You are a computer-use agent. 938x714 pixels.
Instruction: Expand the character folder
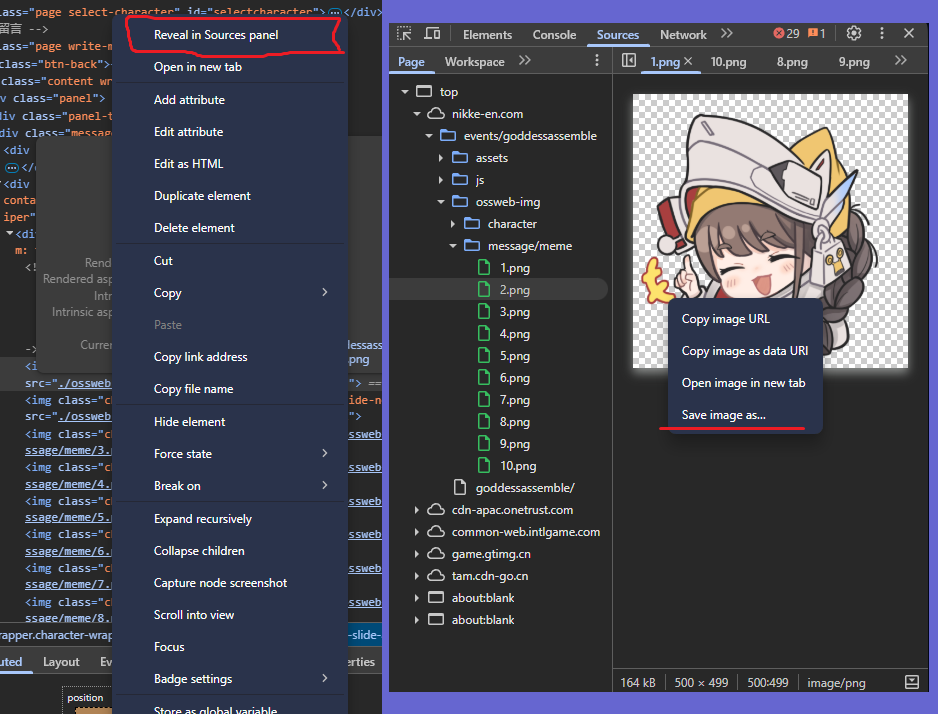click(453, 224)
